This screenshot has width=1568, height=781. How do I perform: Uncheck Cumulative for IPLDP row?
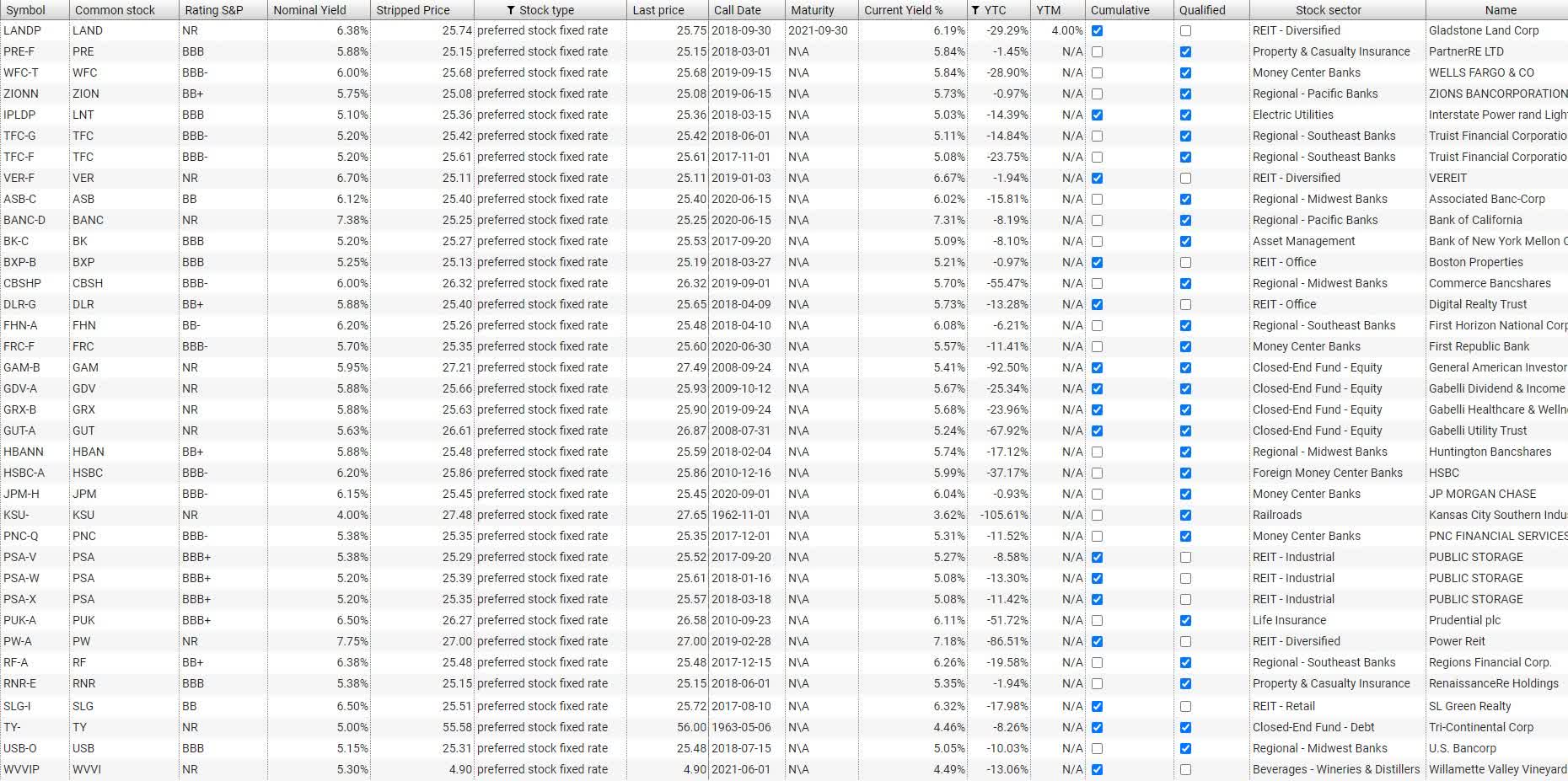point(1097,115)
